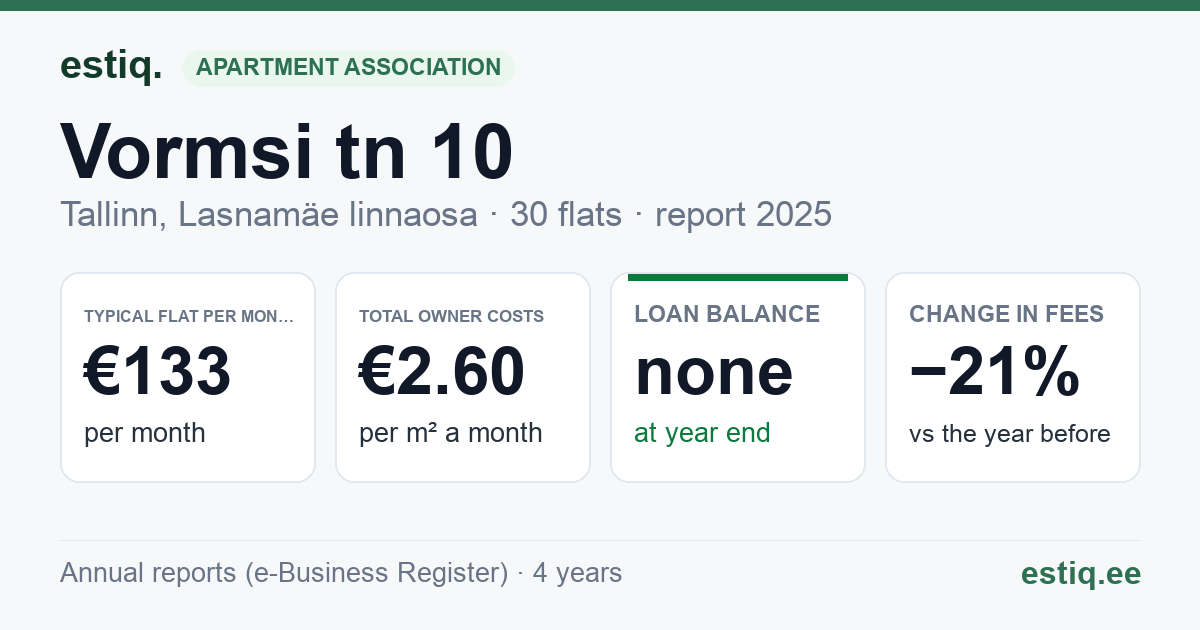Click the 'per m² a month' text
The image size is (1200, 630).
pyautogui.click(x=451, y=433)
